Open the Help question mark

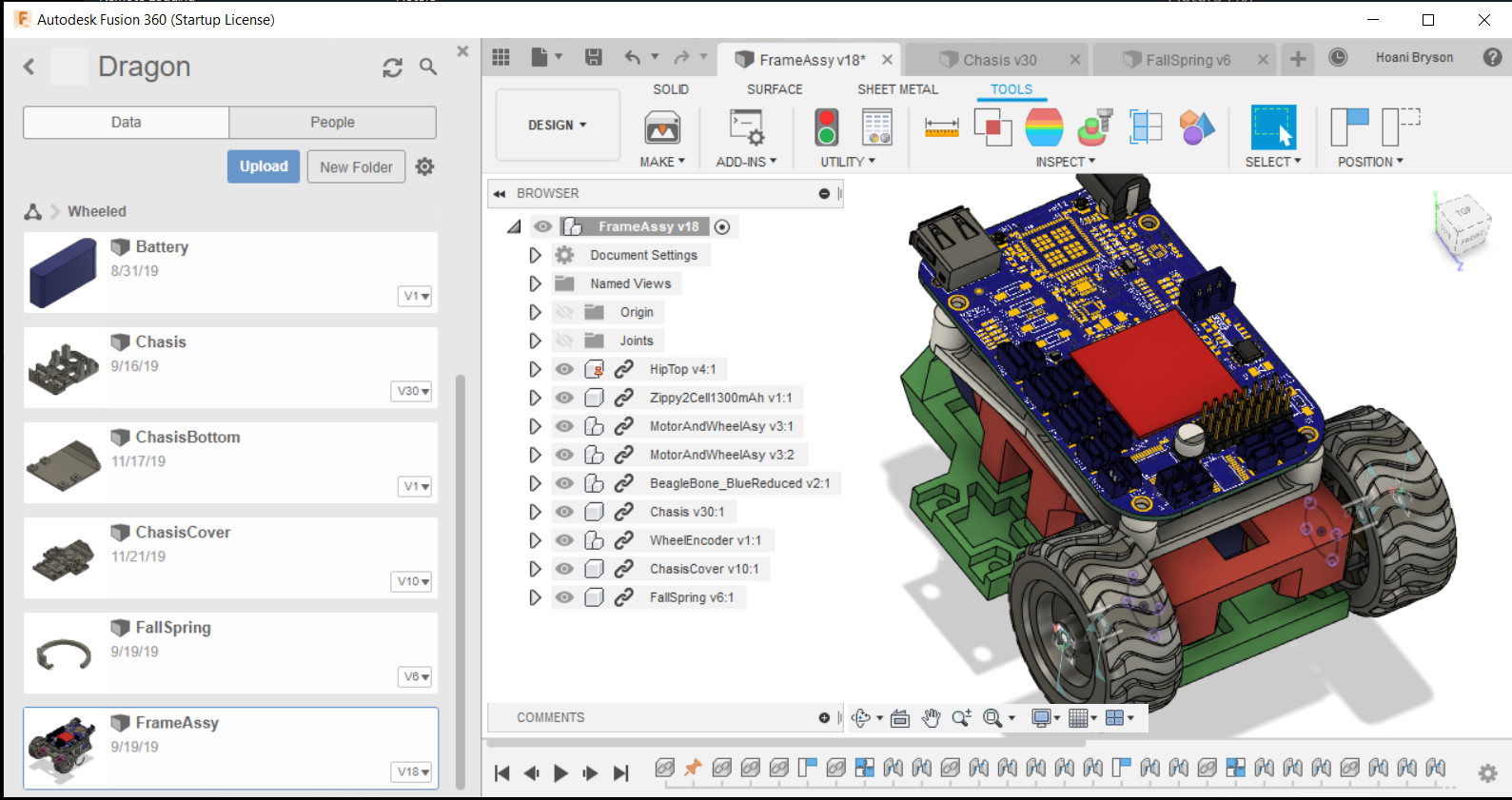click(1492, 57)
